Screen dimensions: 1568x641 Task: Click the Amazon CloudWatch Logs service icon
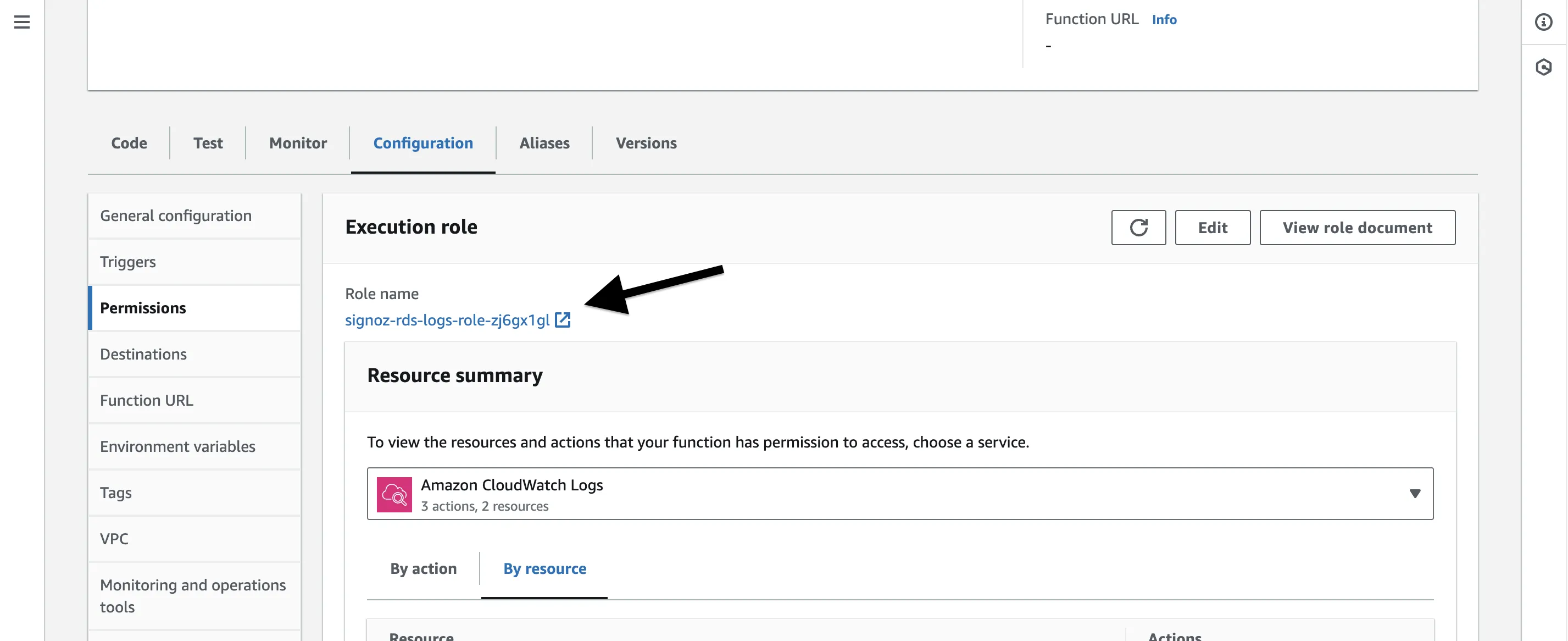coord(394,494)
